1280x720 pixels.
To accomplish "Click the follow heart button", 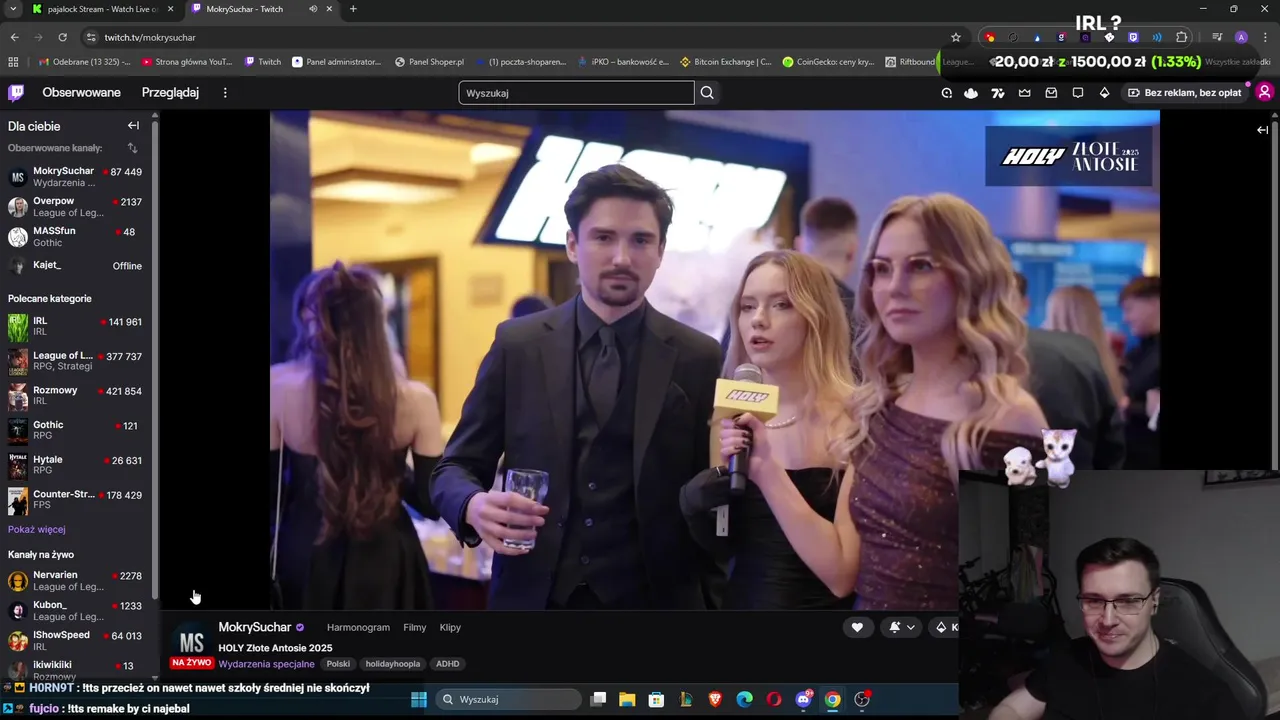I will click(x=857, y=627).
